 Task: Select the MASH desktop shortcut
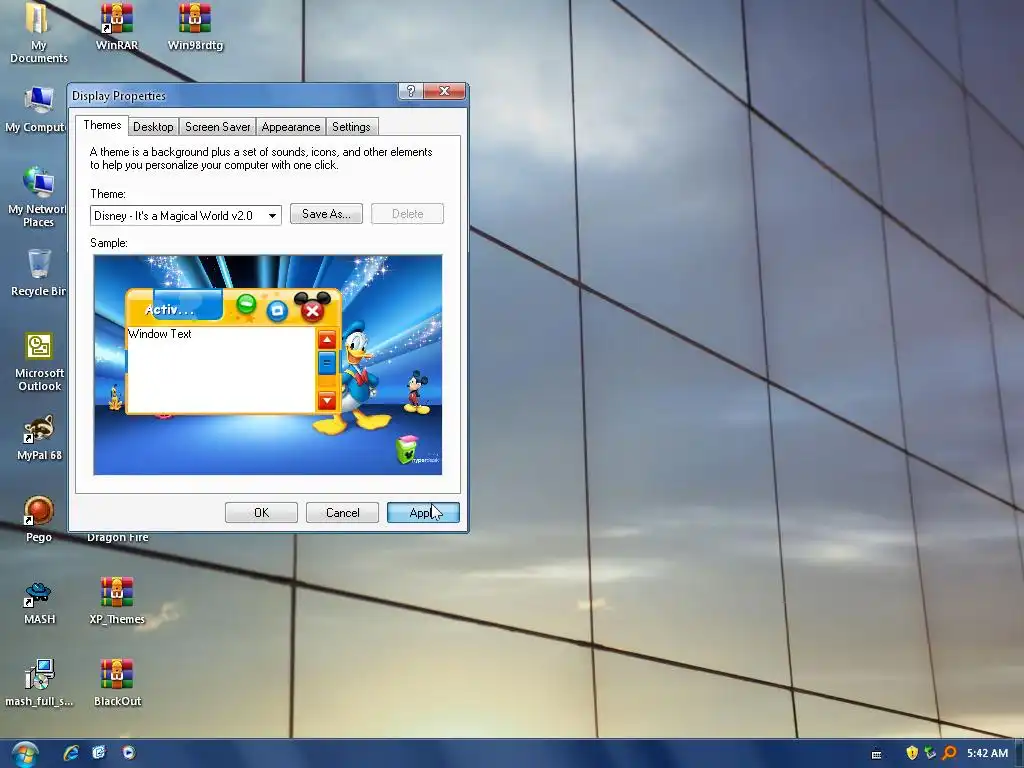(39, 602)
